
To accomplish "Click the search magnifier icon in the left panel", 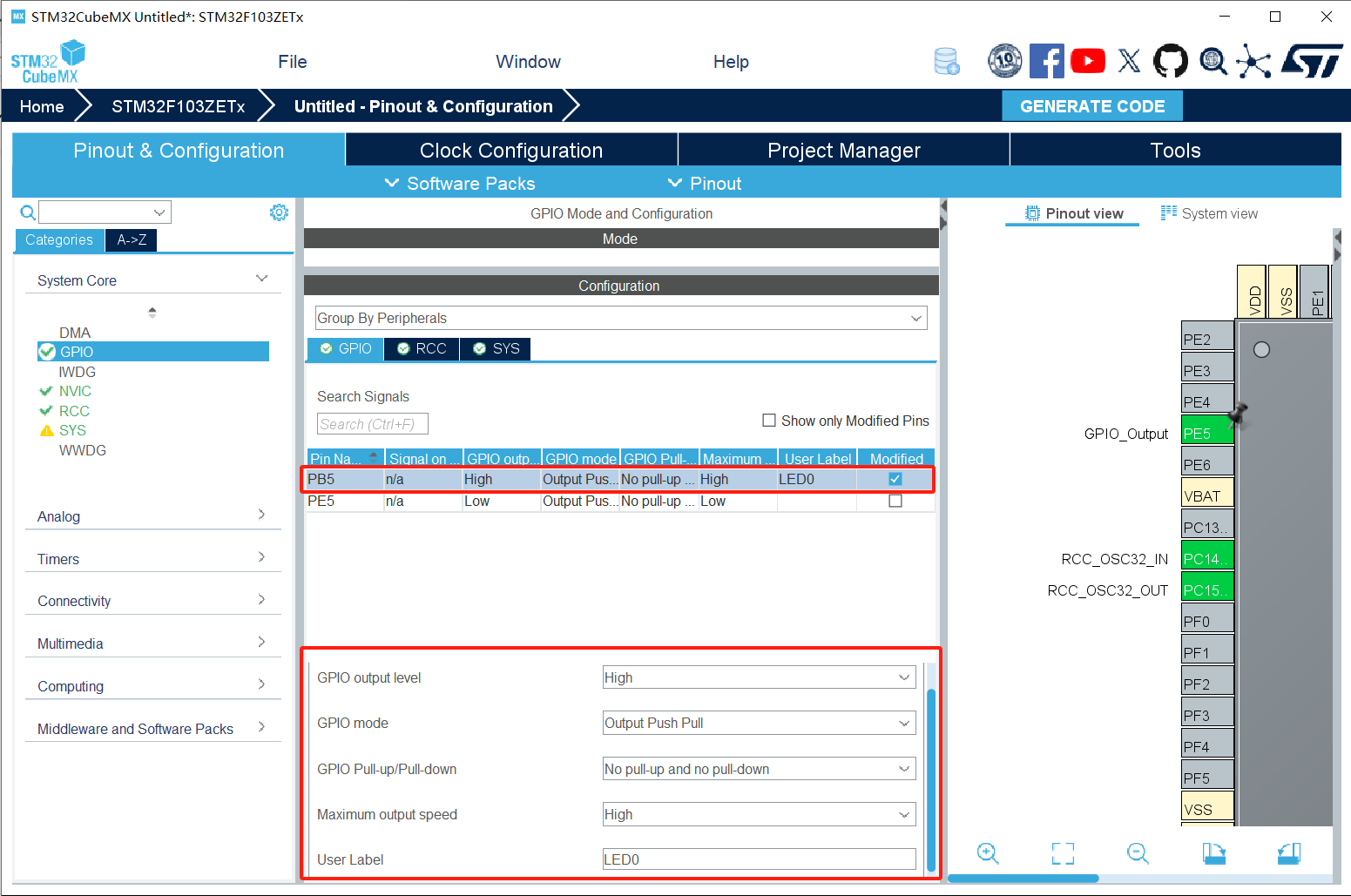I will click(x=28, y=212).
